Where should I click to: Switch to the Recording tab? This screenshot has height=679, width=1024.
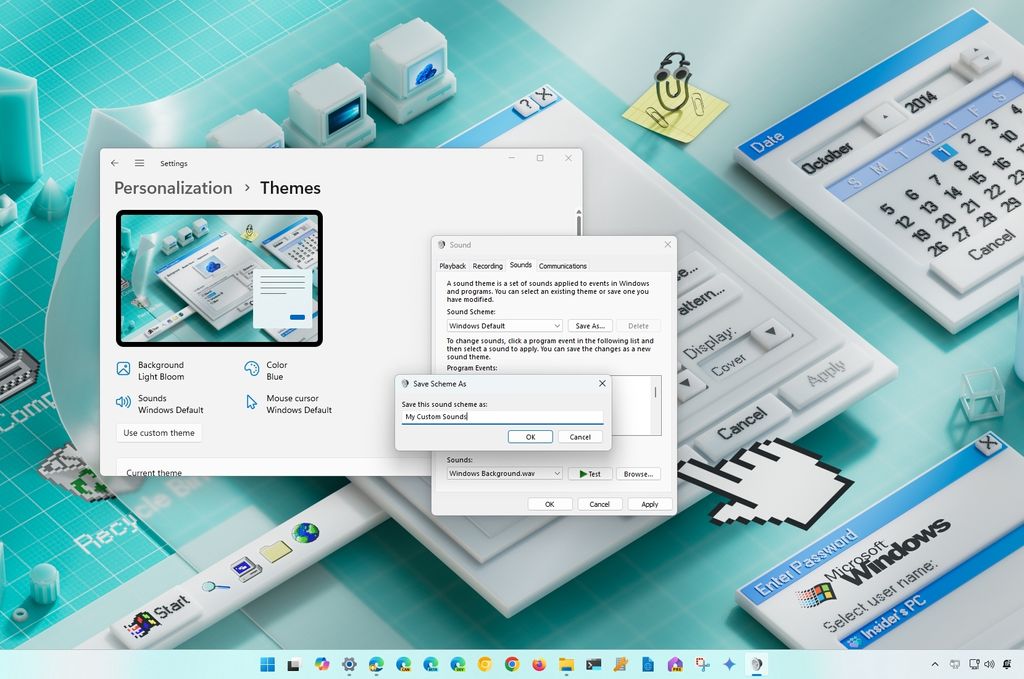click(488, 266)
